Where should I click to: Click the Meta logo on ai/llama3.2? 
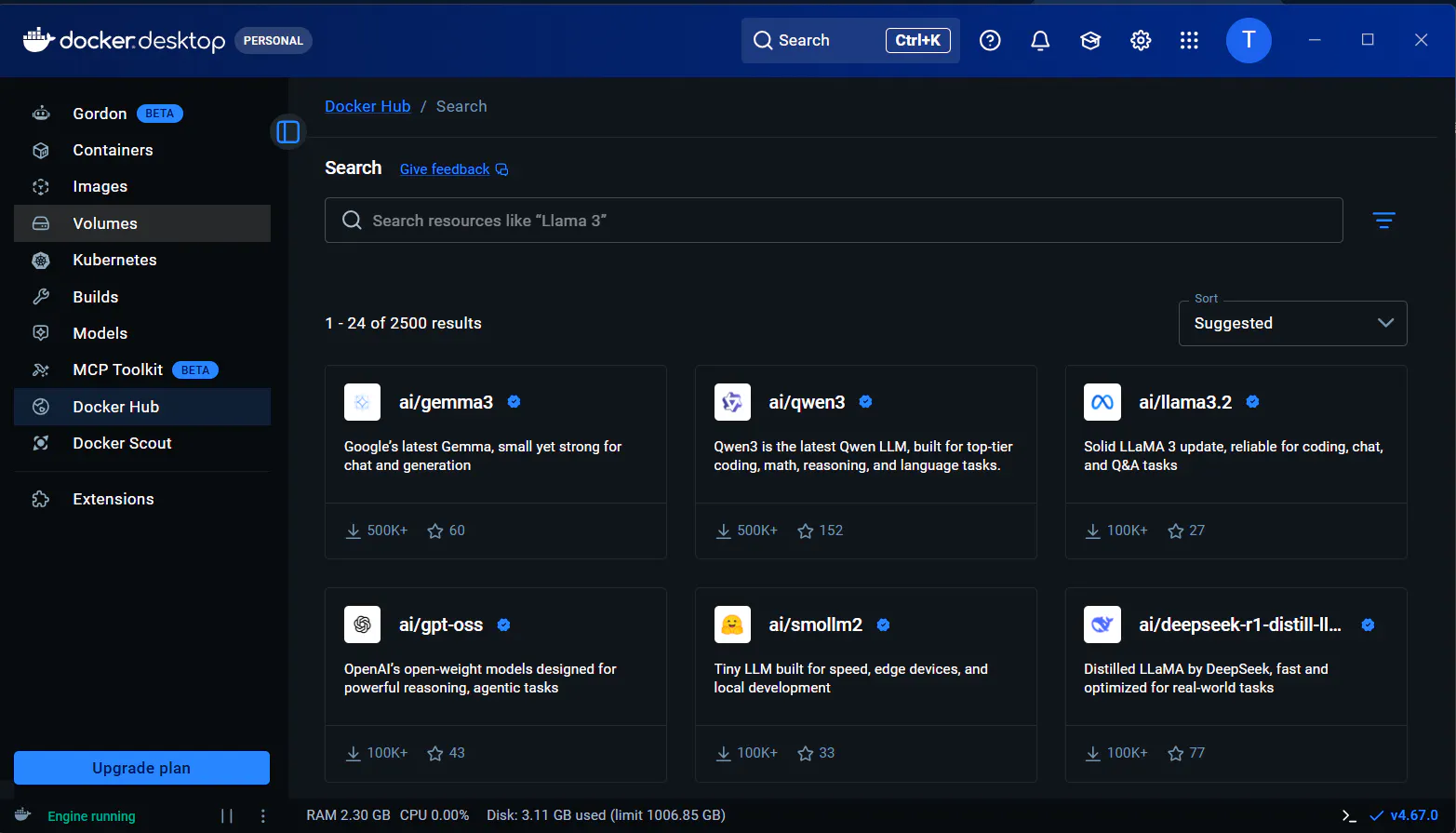pyautogui.click(x=1102, y=402)
